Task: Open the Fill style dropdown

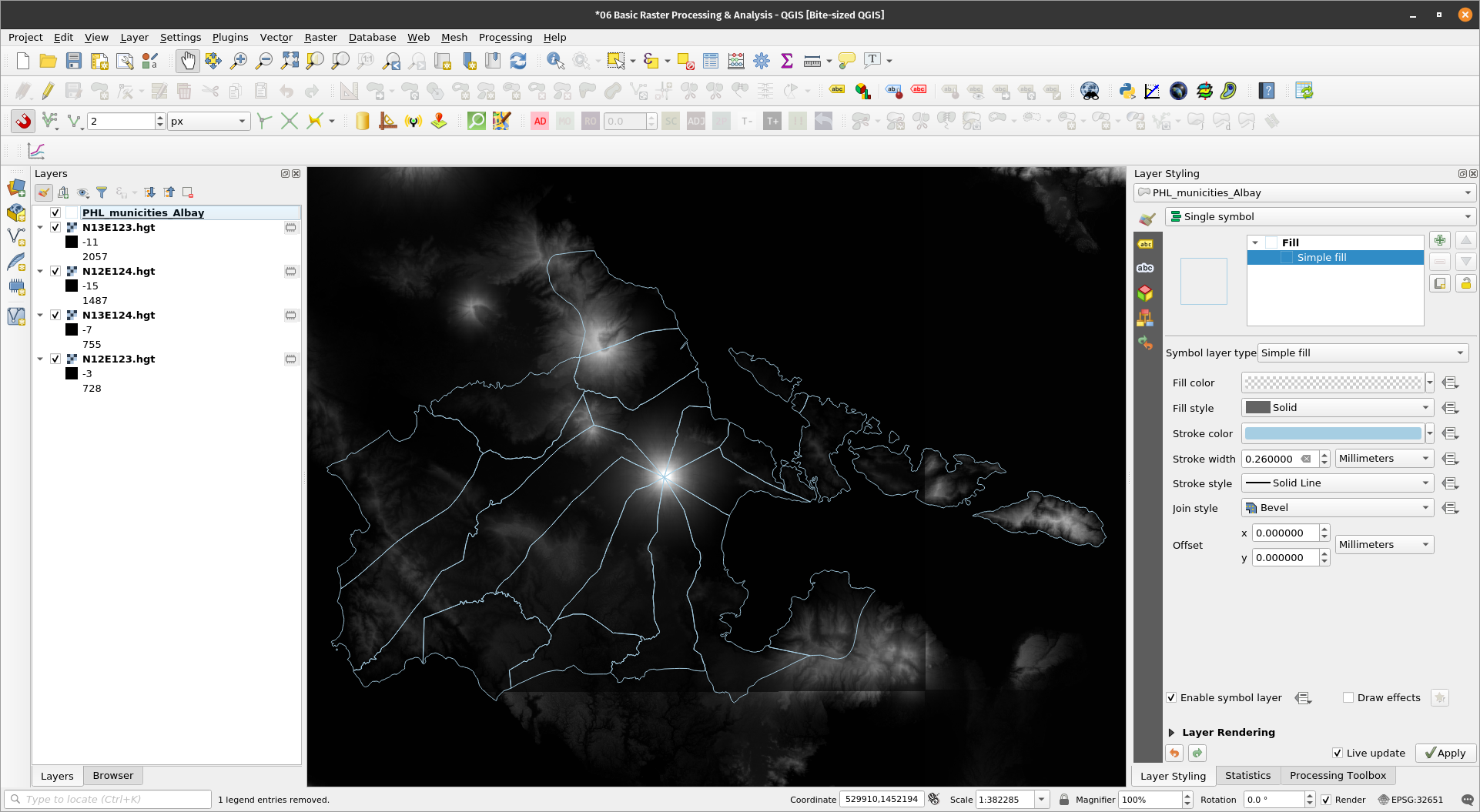Action: point(1337,408)
